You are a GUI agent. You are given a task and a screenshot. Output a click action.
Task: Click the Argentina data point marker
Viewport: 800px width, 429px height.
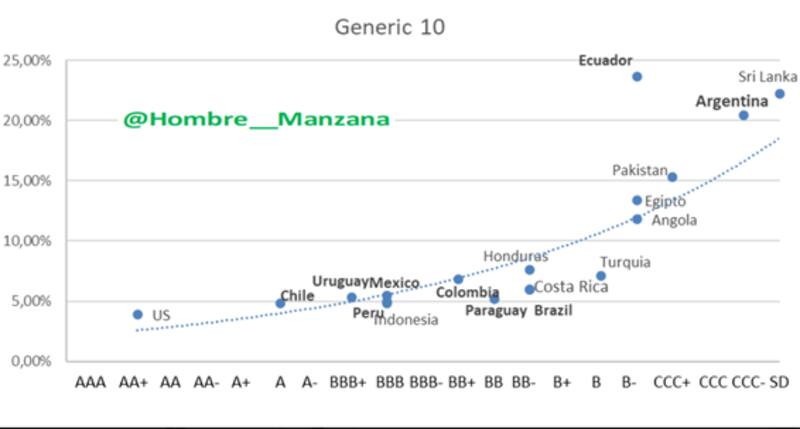pos(744,115)
